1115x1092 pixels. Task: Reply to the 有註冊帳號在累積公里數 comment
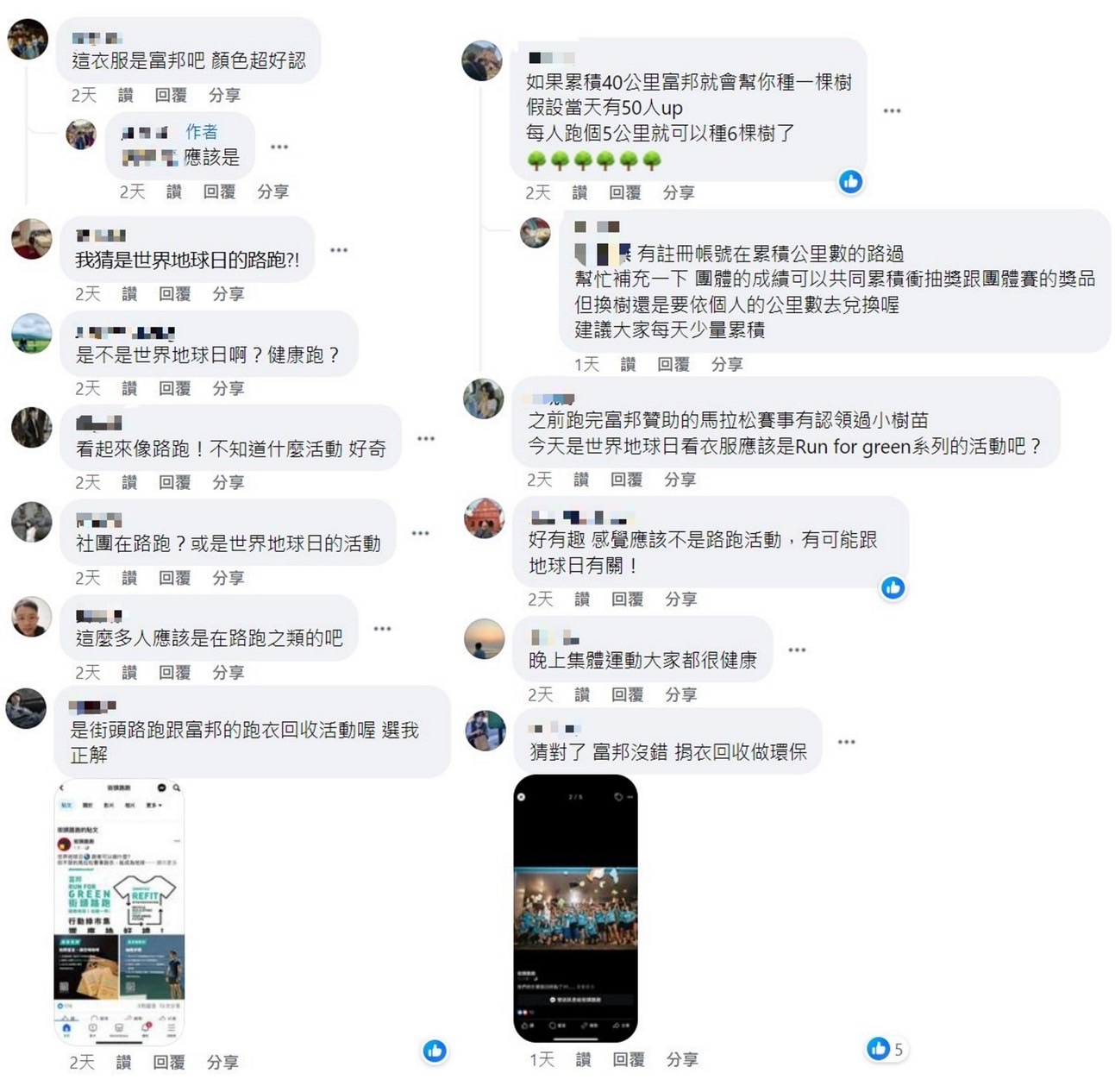coord(673,364)
